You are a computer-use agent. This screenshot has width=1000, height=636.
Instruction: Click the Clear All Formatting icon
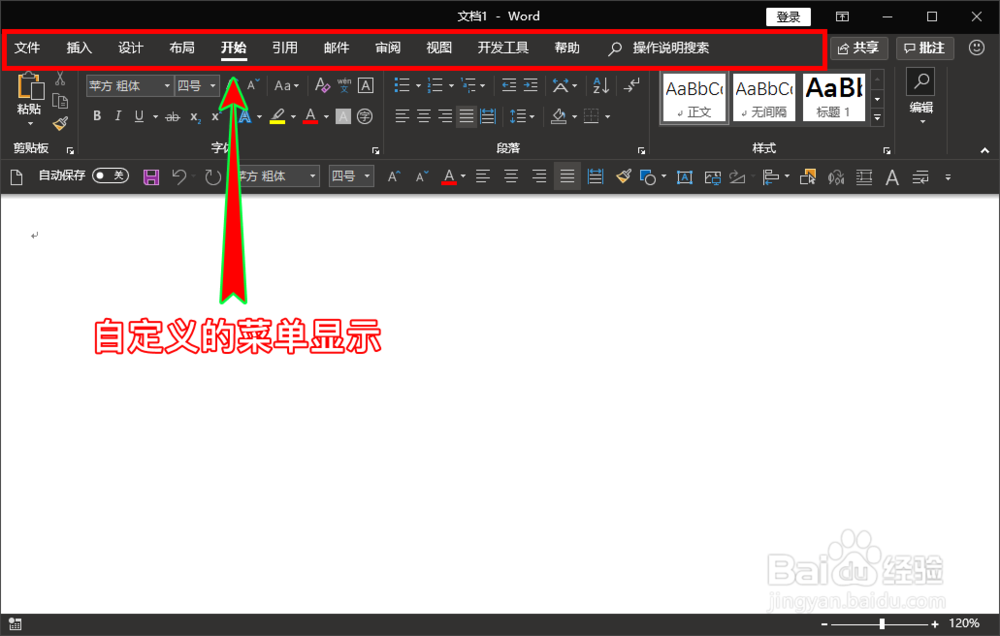coord(321,84)
